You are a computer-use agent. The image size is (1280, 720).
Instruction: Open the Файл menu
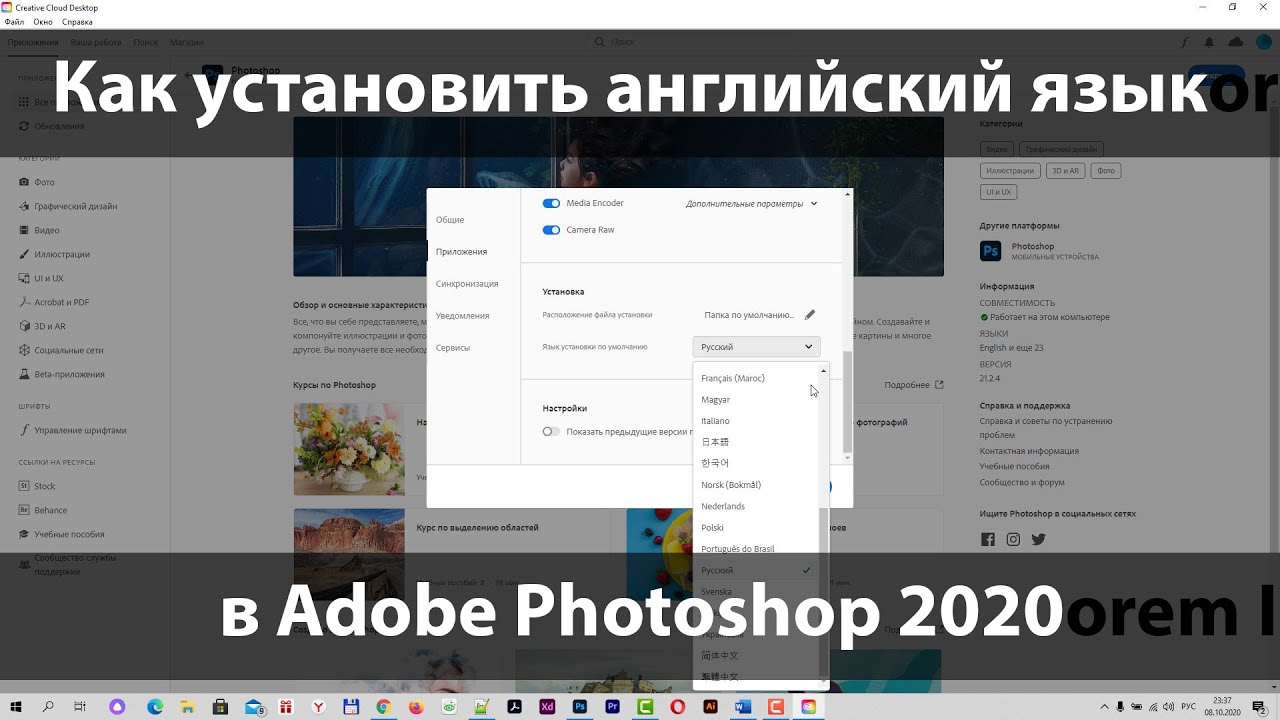(14, 21)
